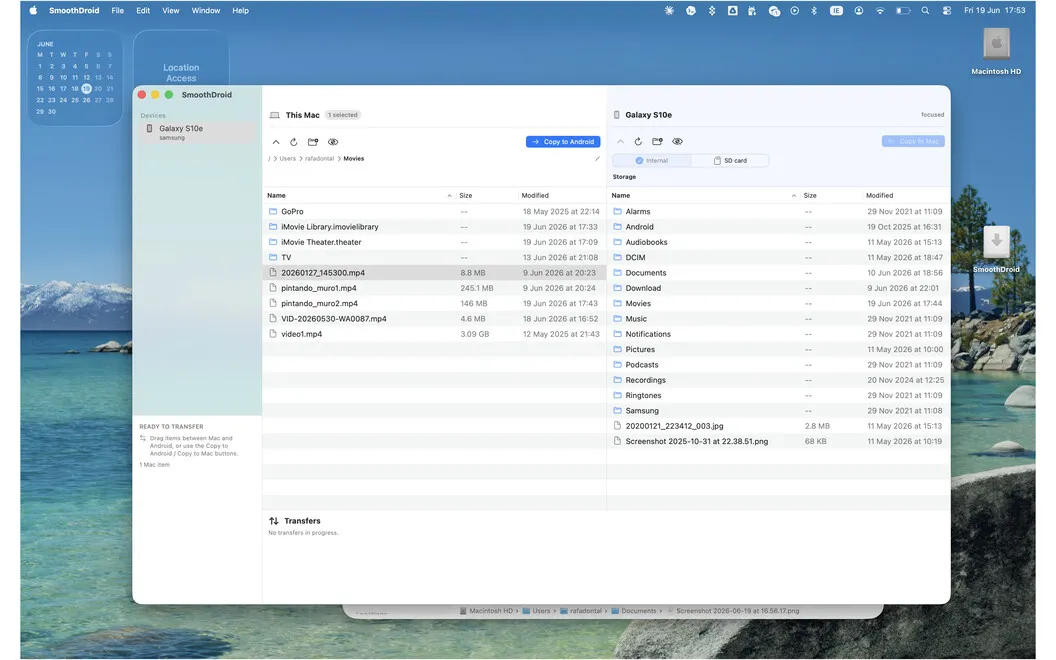Open the Window menu

(205, 11)
